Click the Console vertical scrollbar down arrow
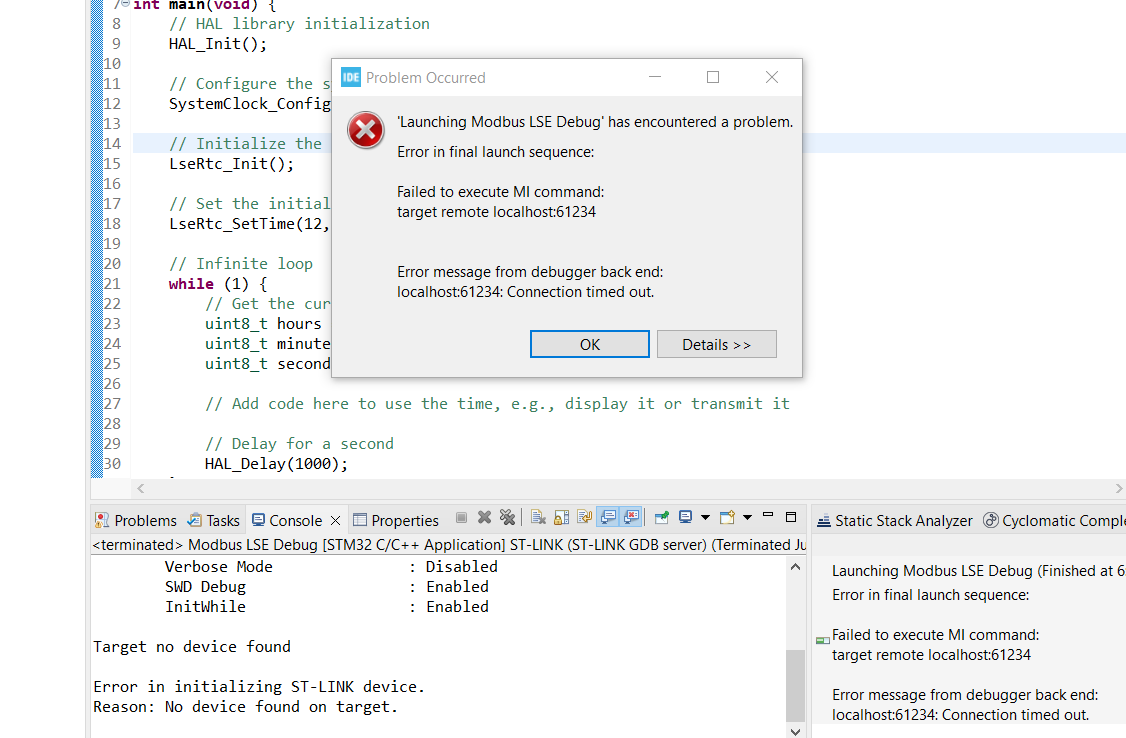The width and height of the screenshot is (1126, 738). (795, 731)
